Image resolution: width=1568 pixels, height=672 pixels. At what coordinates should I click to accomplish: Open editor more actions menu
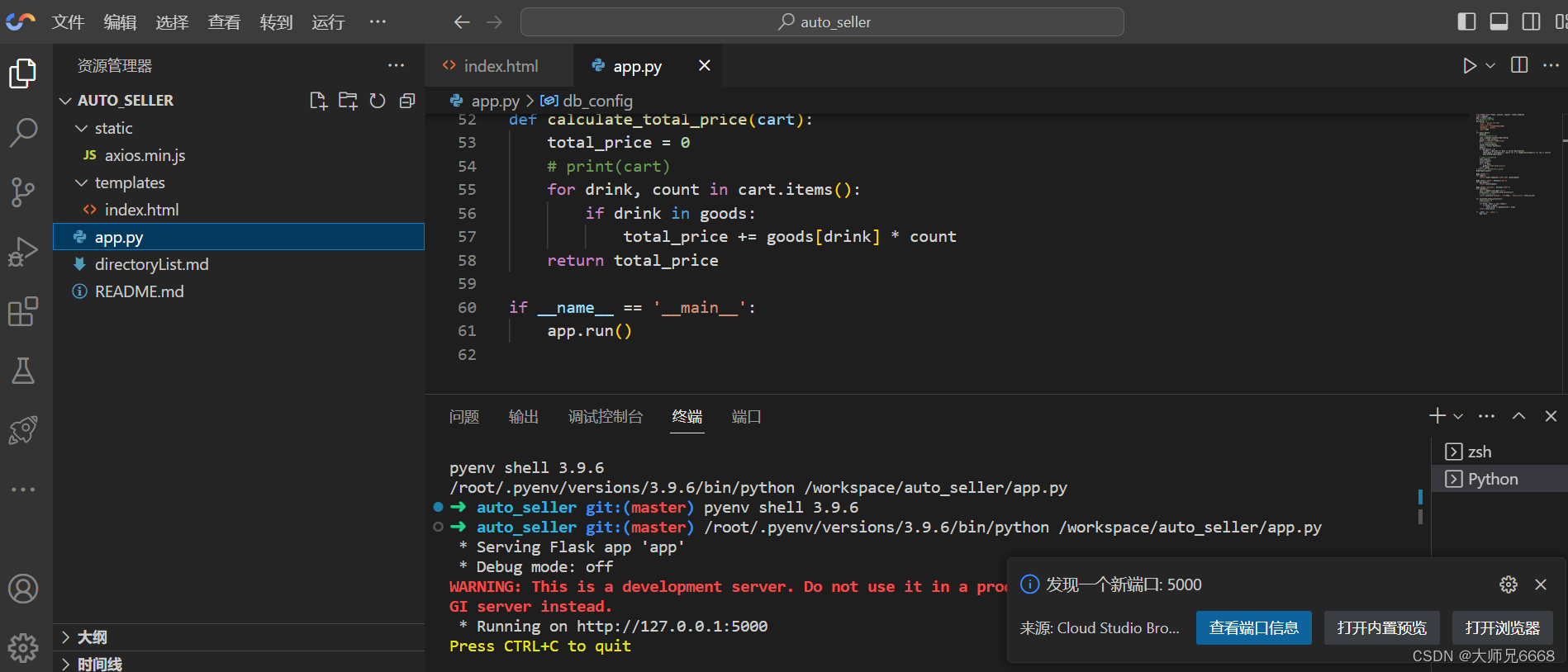pyautogui.click(x=1551, y=65)
